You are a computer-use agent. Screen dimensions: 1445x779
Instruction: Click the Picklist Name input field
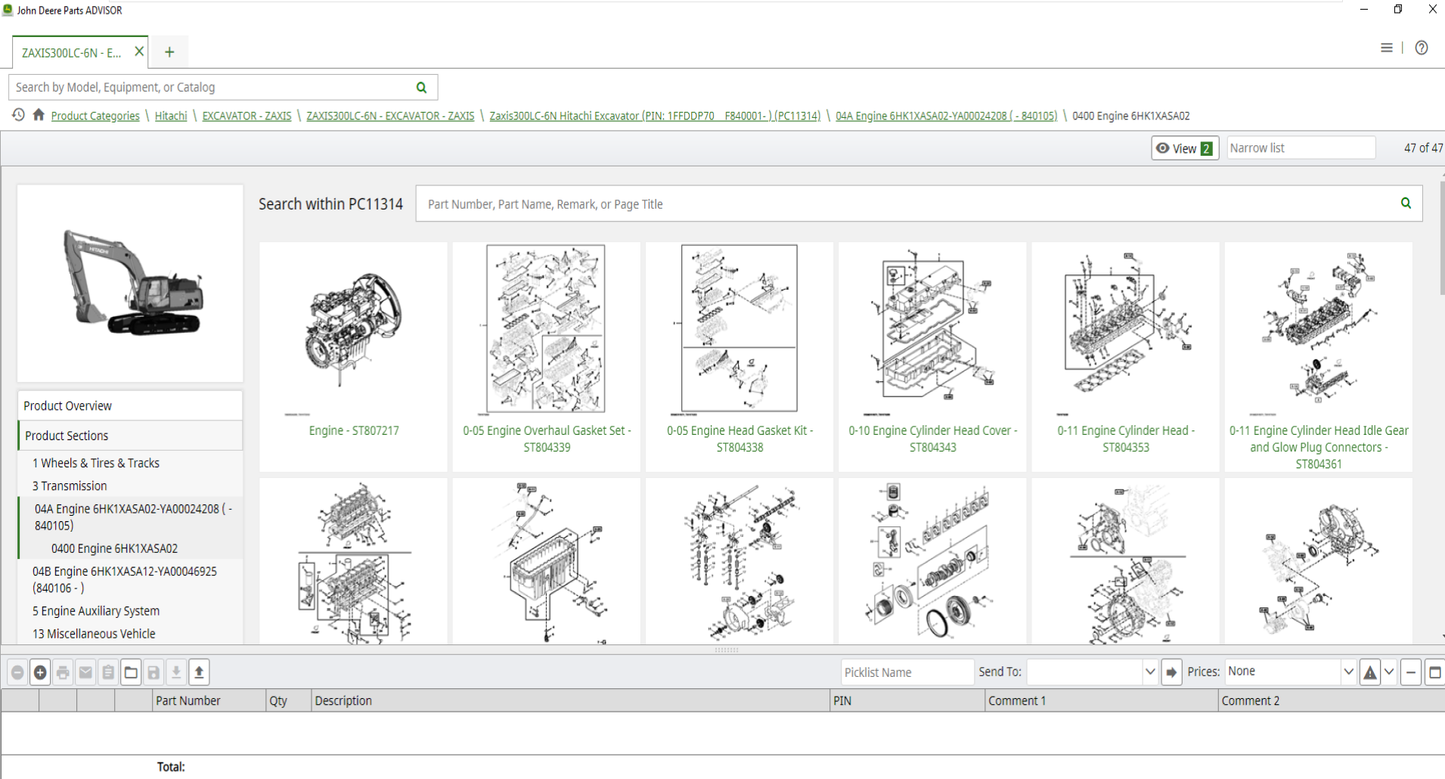pos(907,672)
